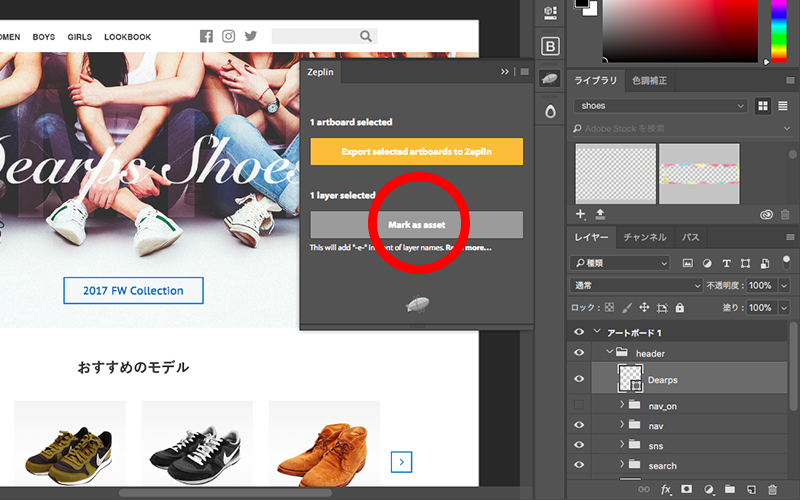The width and height of the screenshot is (800, 500).
Task: Switch library to grid view
Action: click(x=764, y=106)
